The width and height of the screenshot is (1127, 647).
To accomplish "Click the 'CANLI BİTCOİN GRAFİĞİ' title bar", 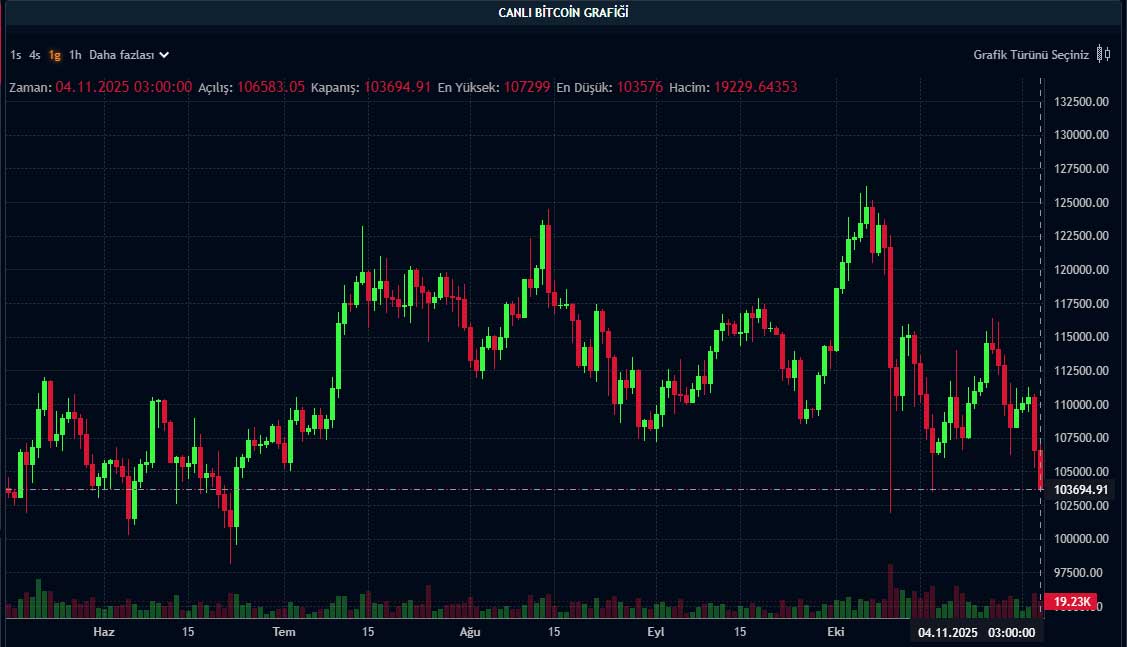I will pyautogui.click(x=563, y=13).
